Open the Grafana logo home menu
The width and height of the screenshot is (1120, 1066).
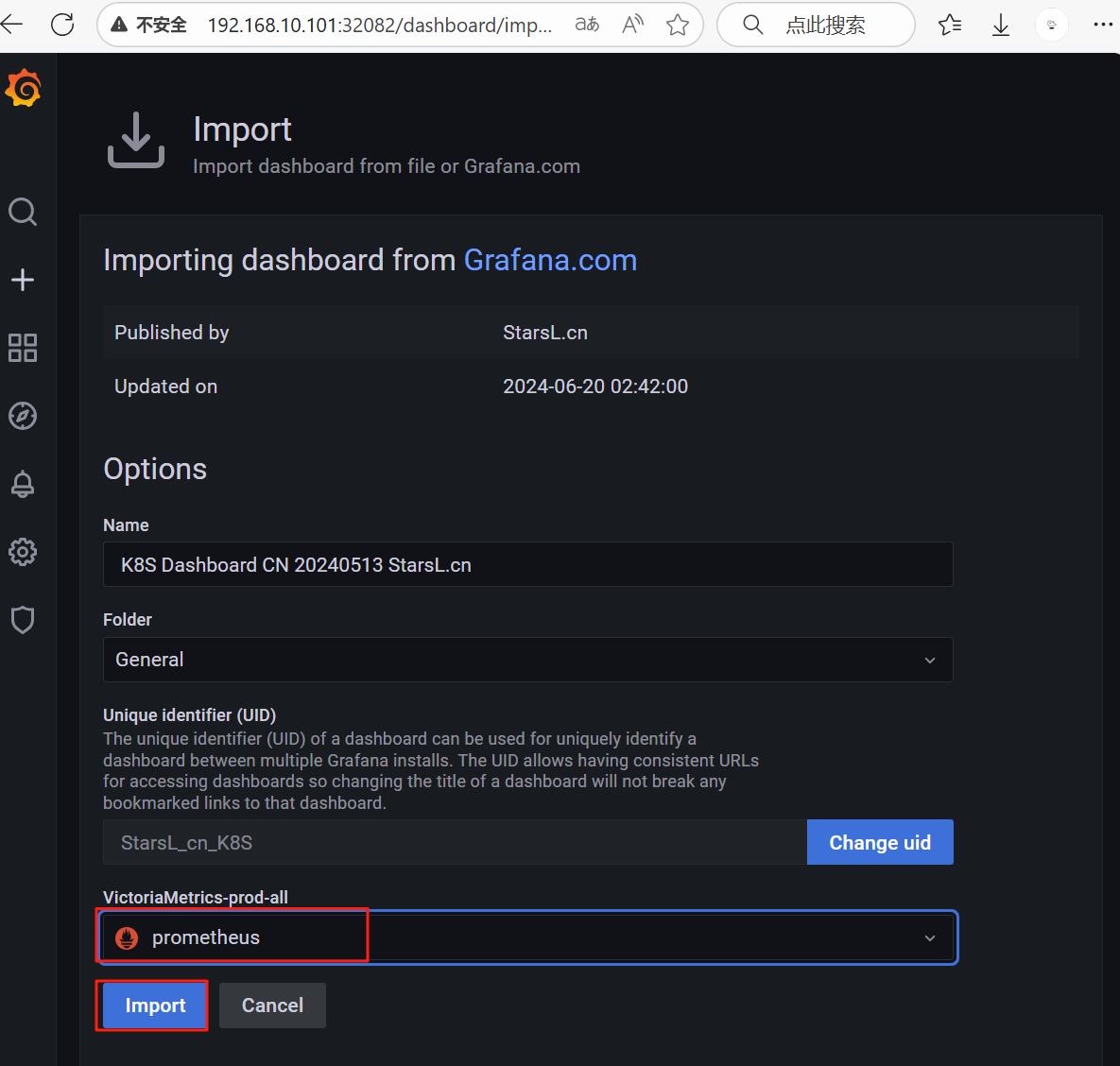coord(24,88)
